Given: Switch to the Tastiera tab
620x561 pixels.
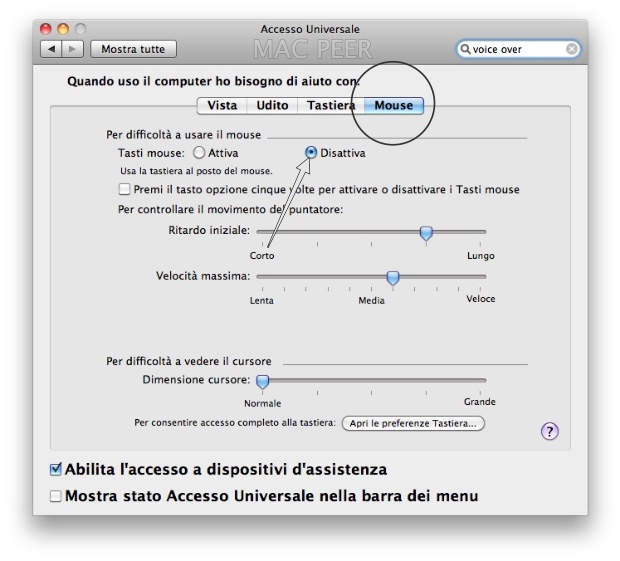Looking at the screenshot, I should (x=331, y=106).
